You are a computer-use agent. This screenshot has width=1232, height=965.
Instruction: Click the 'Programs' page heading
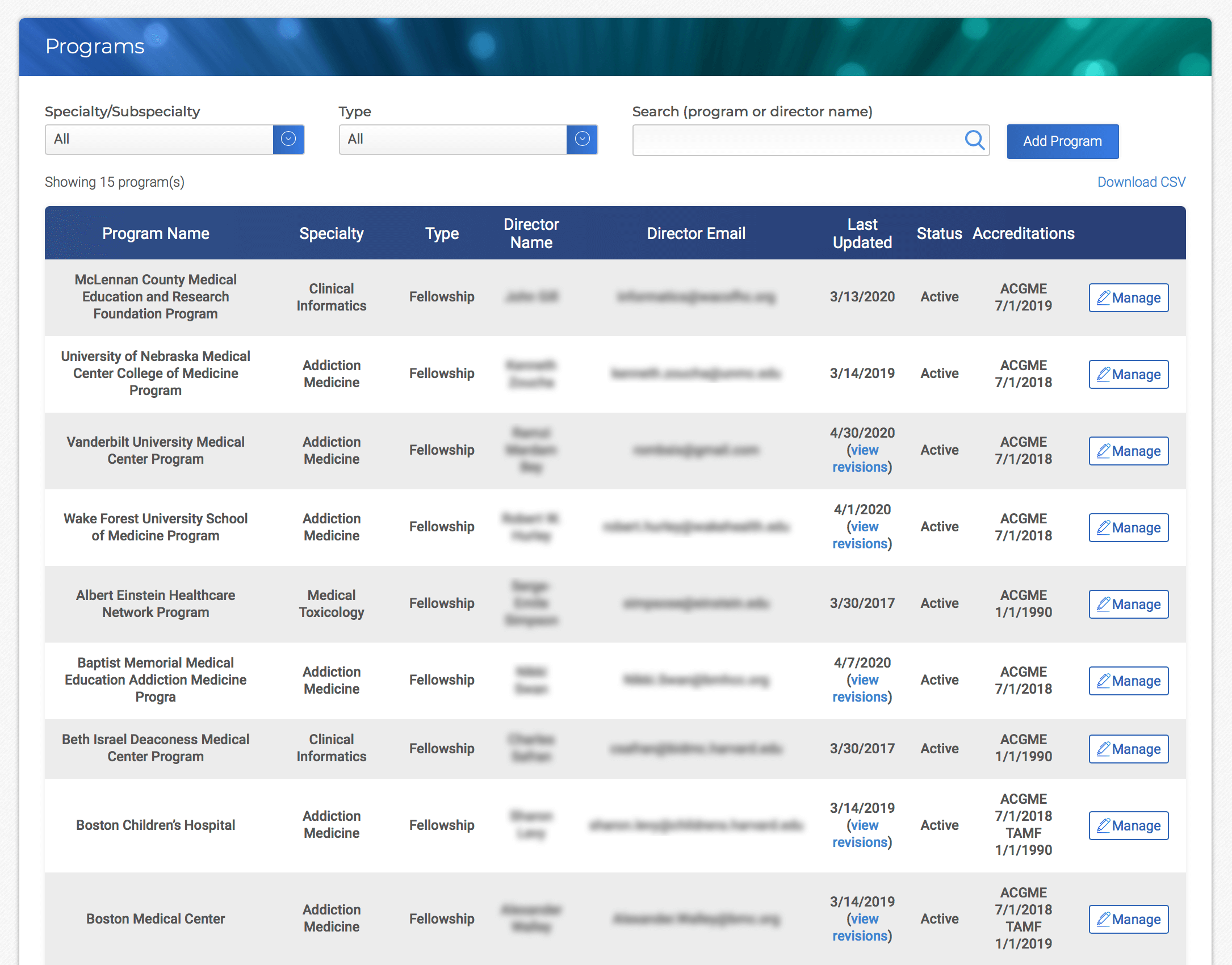[95, 47]
